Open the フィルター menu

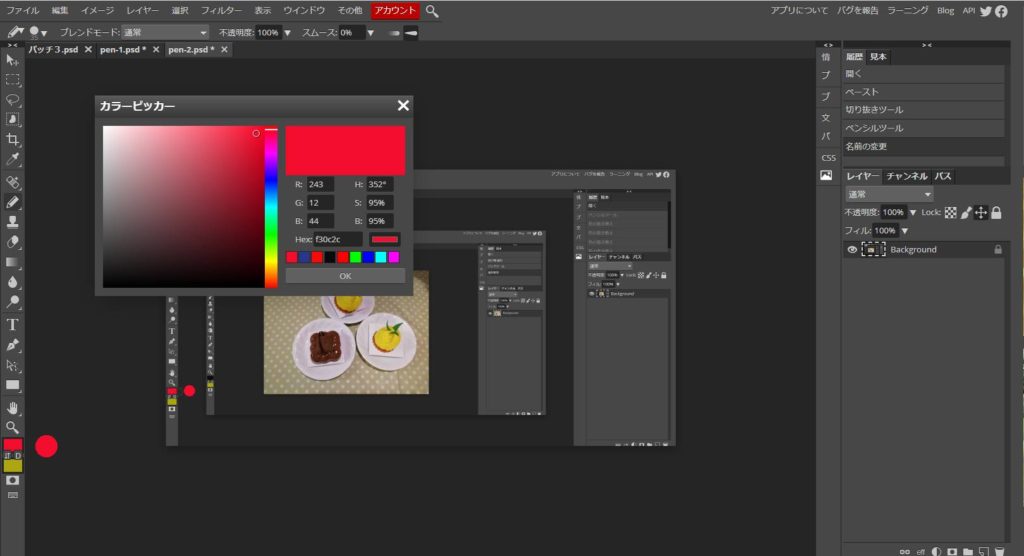point(220,10)
